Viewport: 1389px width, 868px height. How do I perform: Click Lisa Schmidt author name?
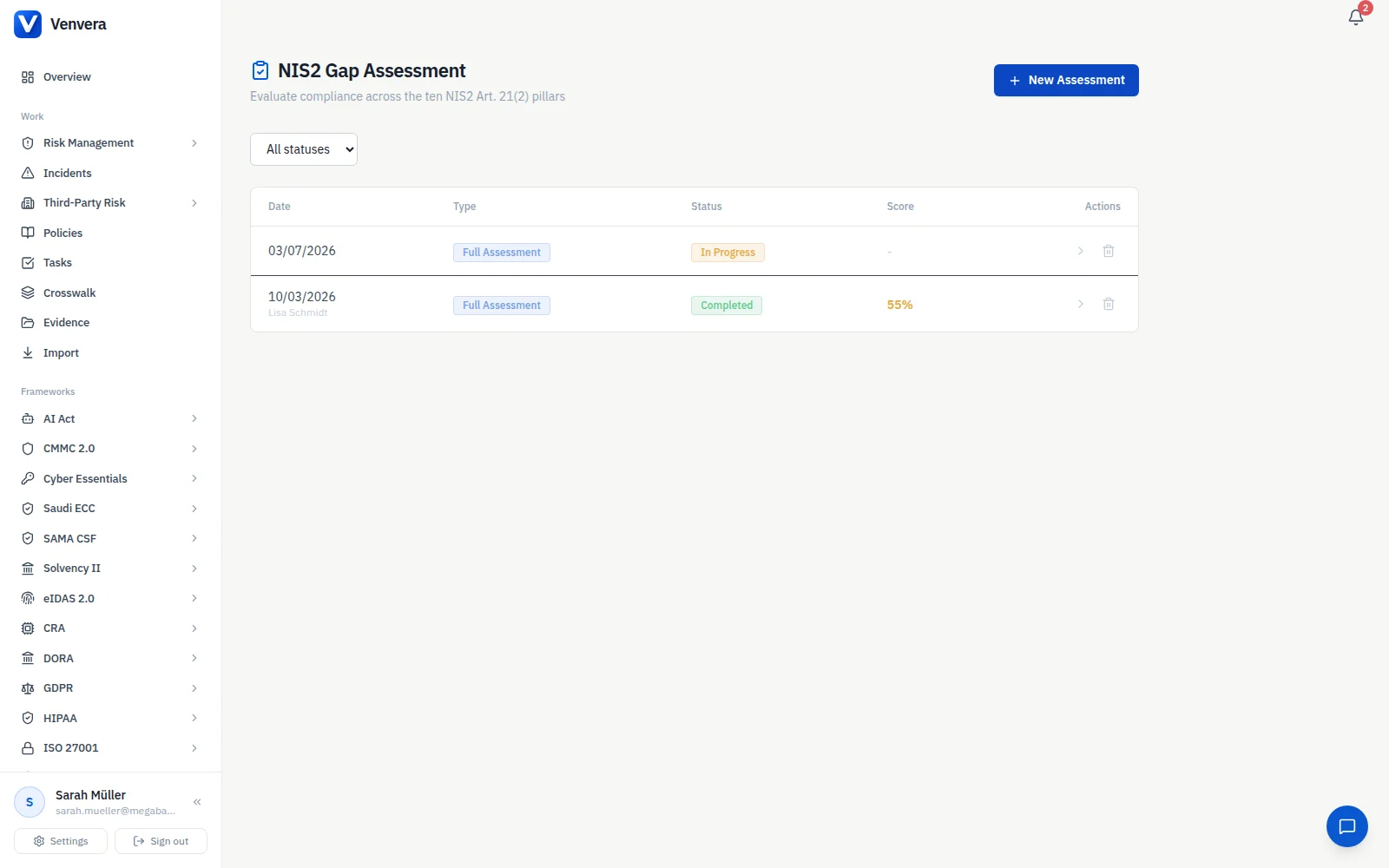[298, 312]
